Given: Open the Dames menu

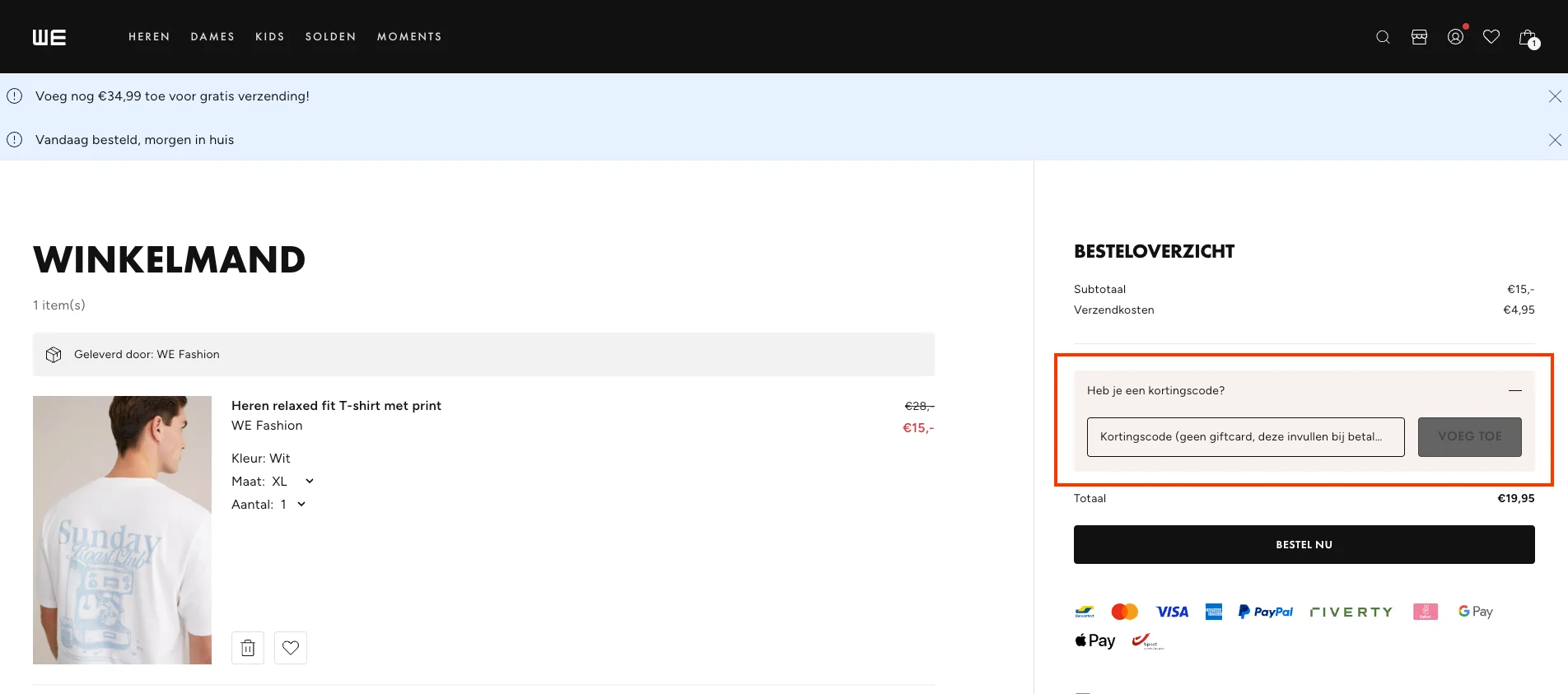Looking at the screenshot, I should coord(212,37).
